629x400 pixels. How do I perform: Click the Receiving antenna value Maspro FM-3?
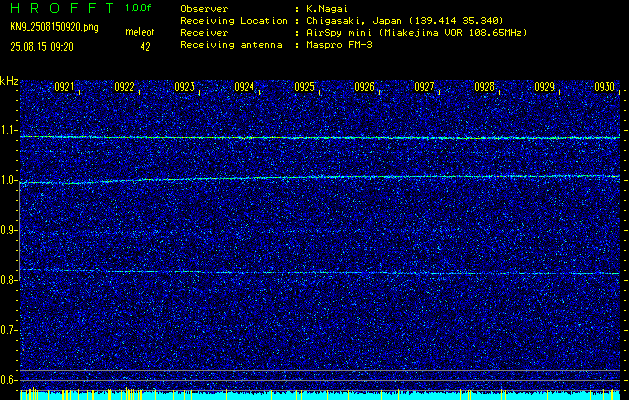[339, 45]
